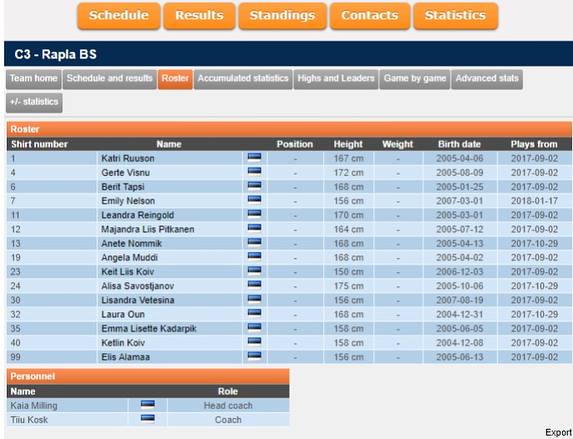Click the flag icon in Alisa Savostjanov's row
The height and width of the screenshot is (439, 573).
click(x=254, y=285)
